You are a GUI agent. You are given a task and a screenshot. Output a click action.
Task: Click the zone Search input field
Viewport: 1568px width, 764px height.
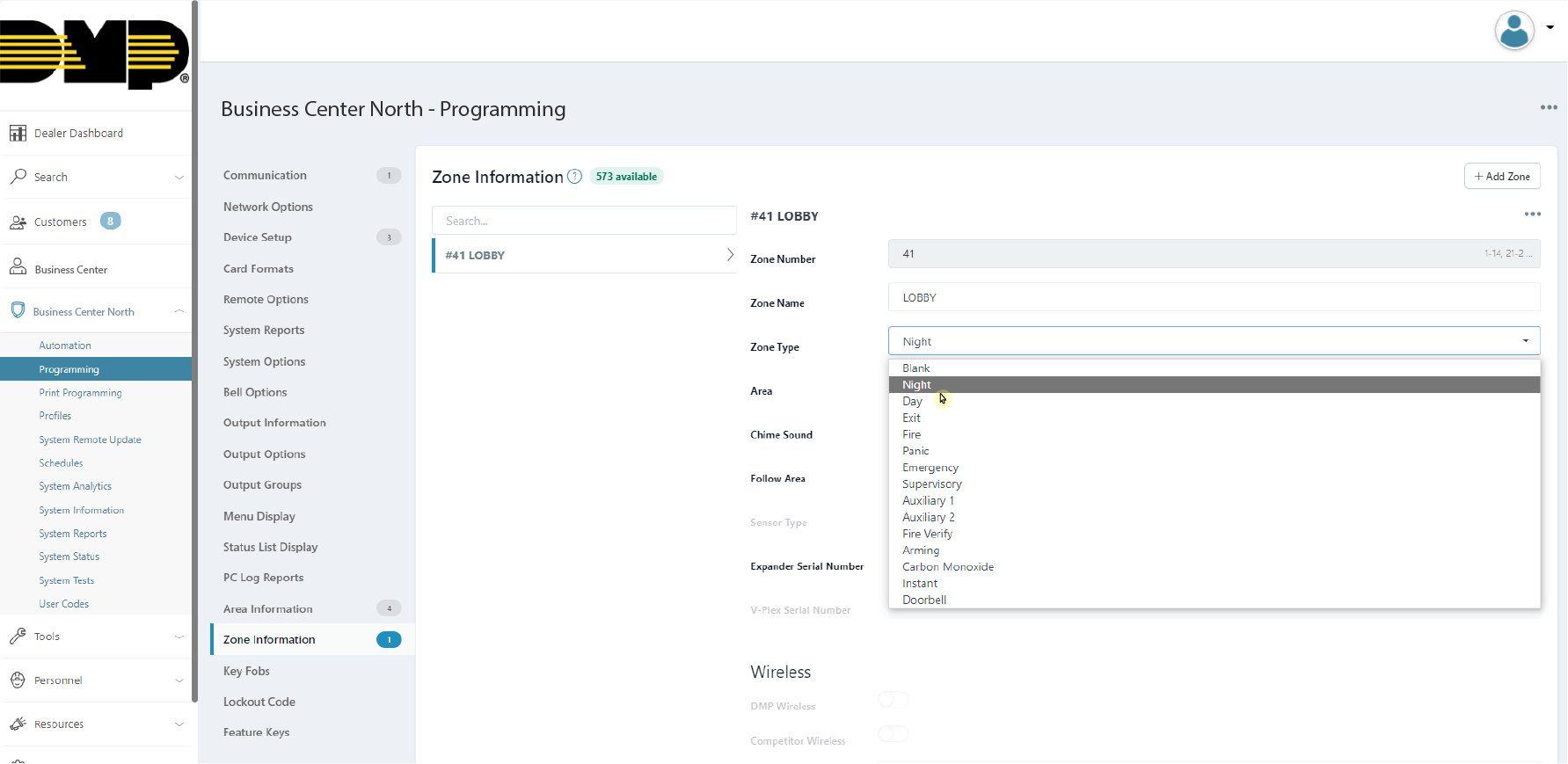click(x=584, y=221)
